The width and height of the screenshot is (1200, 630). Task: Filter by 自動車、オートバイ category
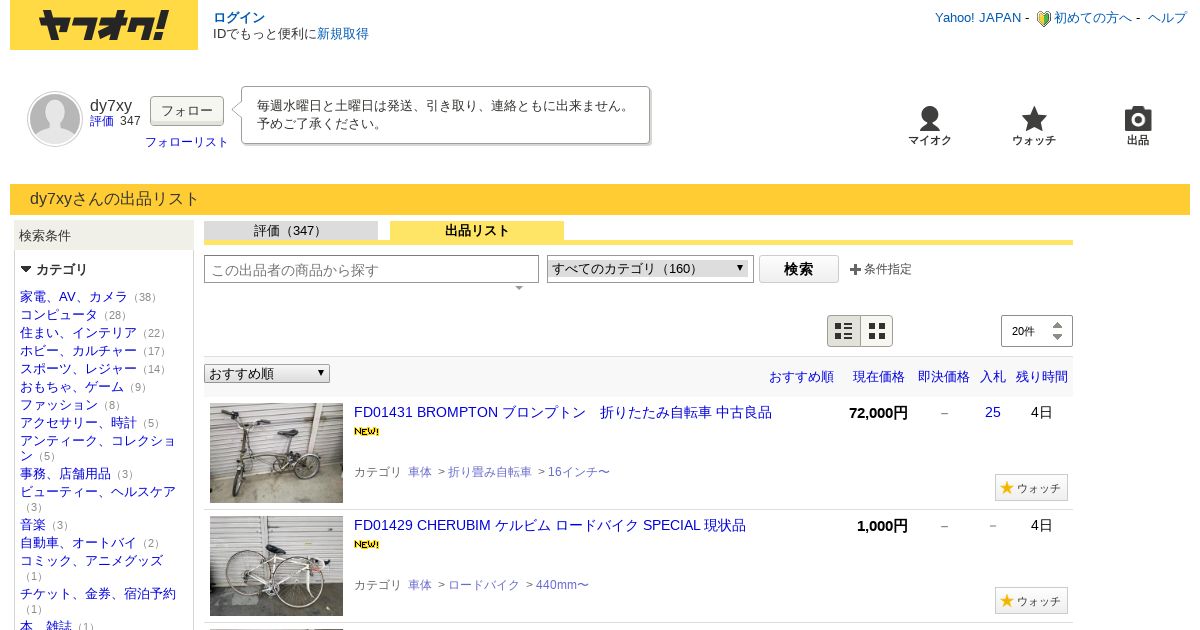(78, 543)
